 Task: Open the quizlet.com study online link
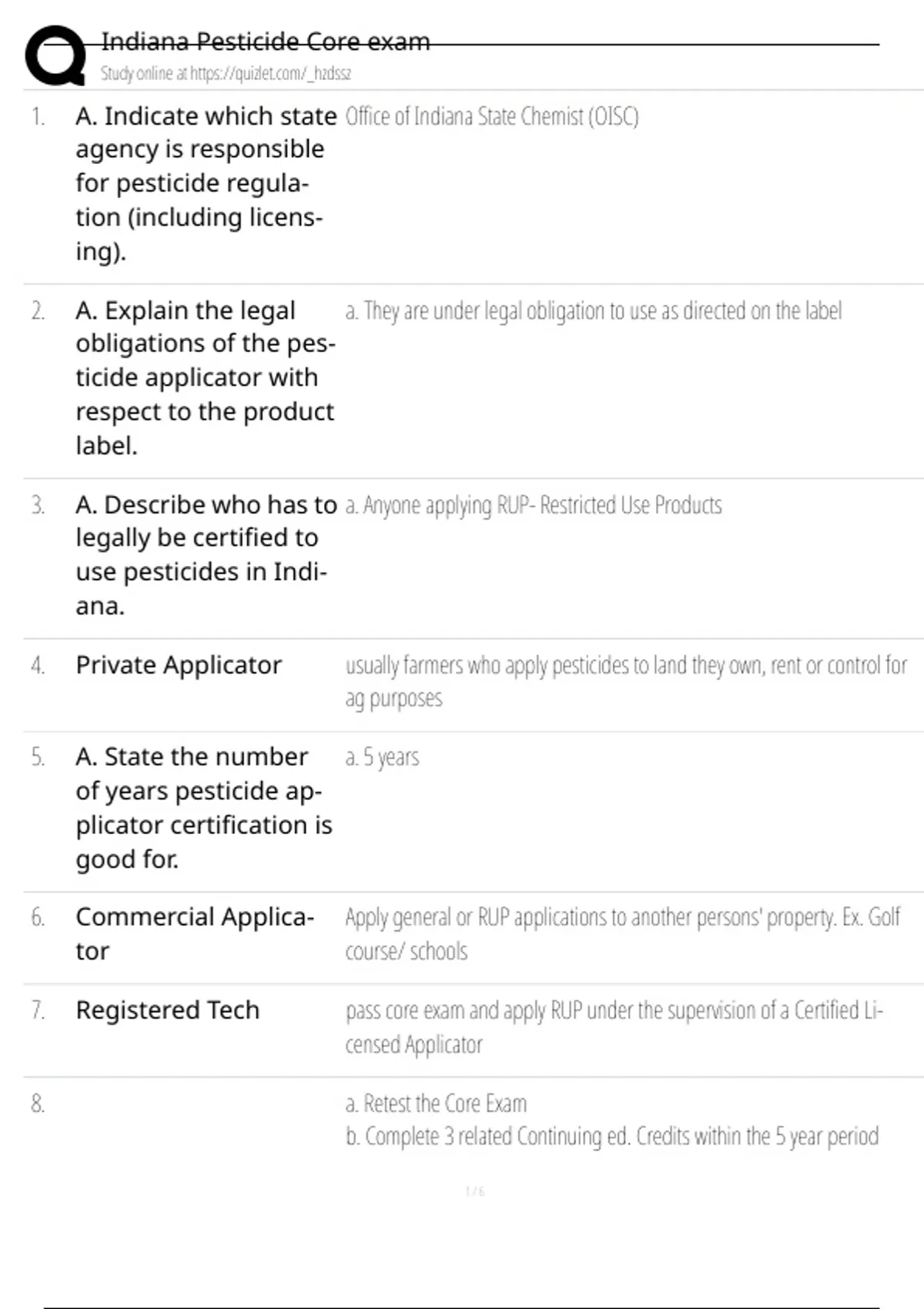tap(226, 74)
